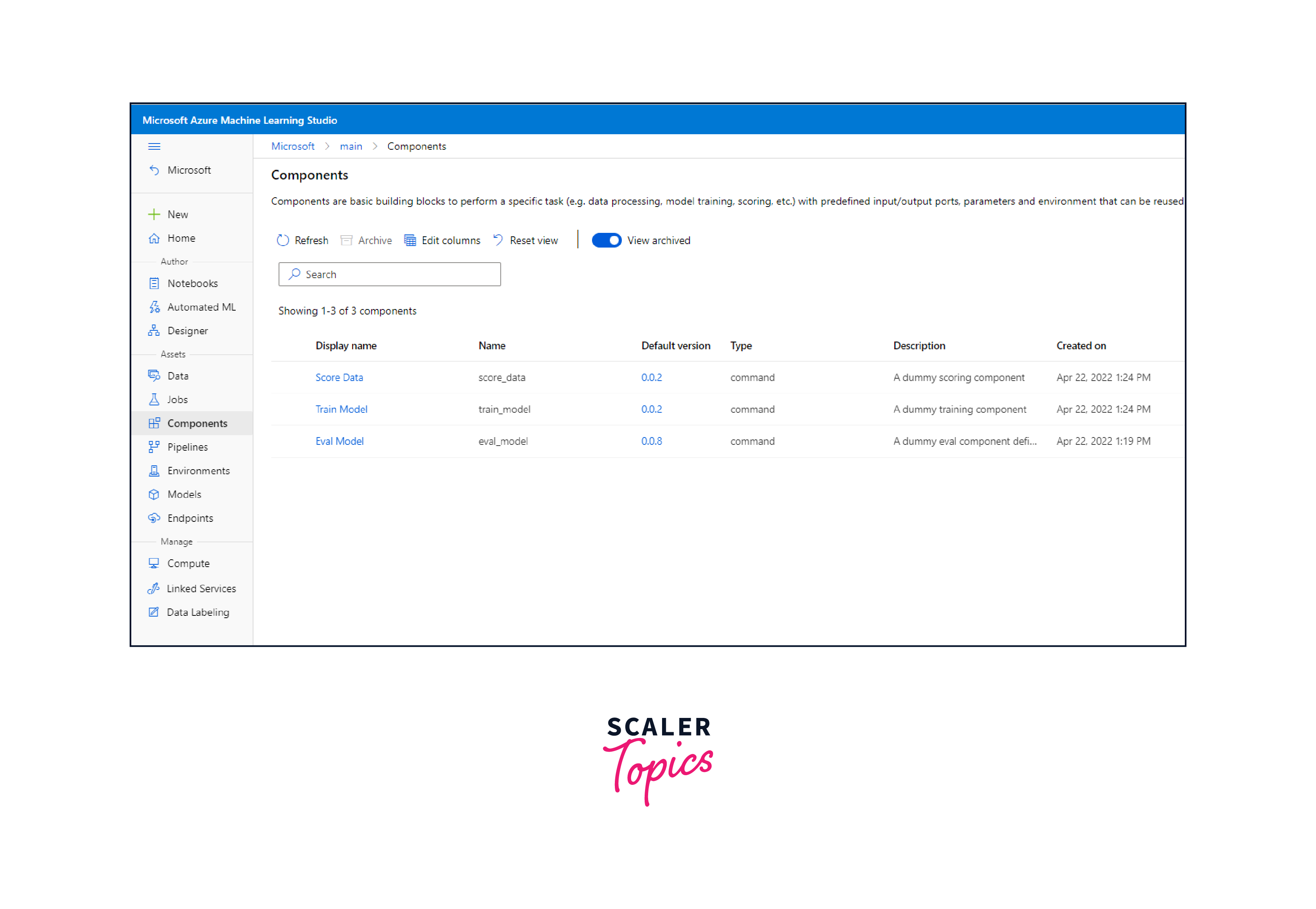The width and height of the screenshot is (1316, 909).
Task: Click the main breadcrumb link
Action: [x=351, y=146]
